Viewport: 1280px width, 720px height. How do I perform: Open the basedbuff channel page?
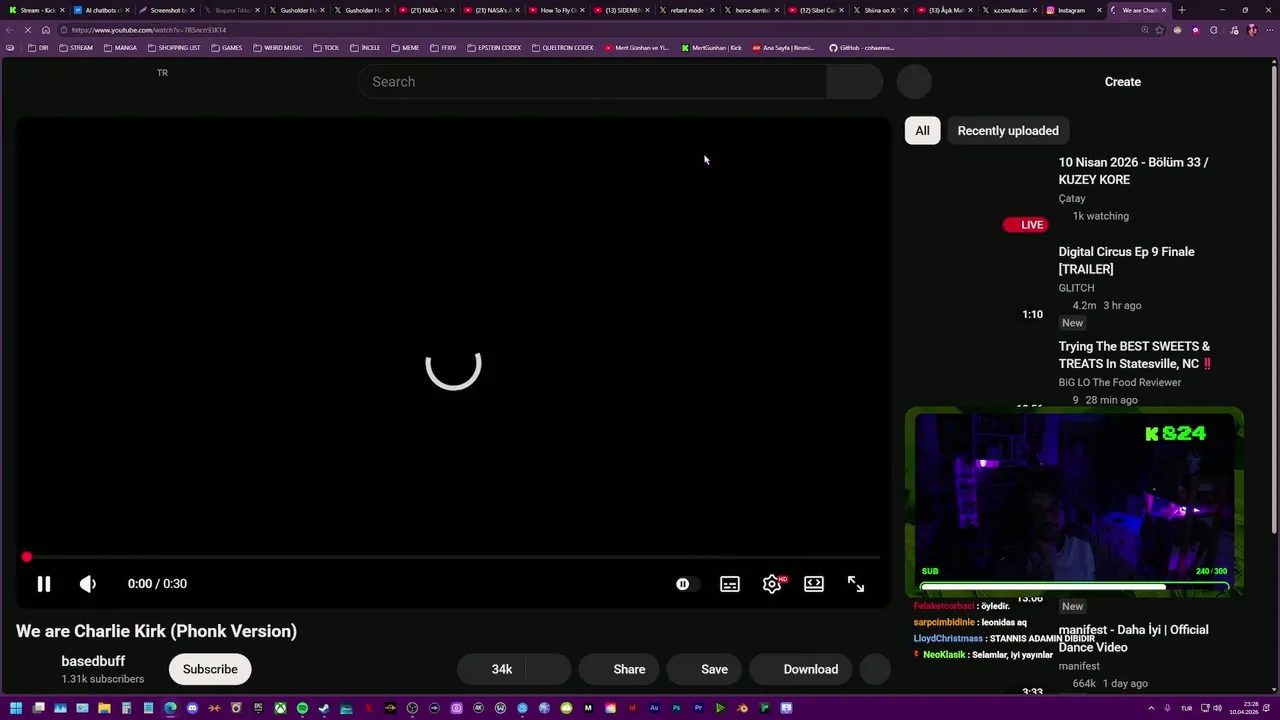coord(93,661)
